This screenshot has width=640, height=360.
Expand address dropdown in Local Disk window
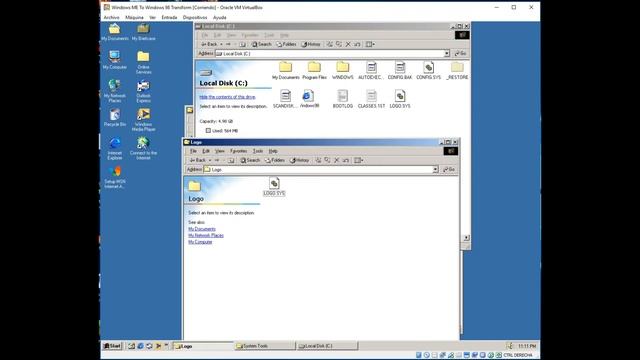pos(447,53)
